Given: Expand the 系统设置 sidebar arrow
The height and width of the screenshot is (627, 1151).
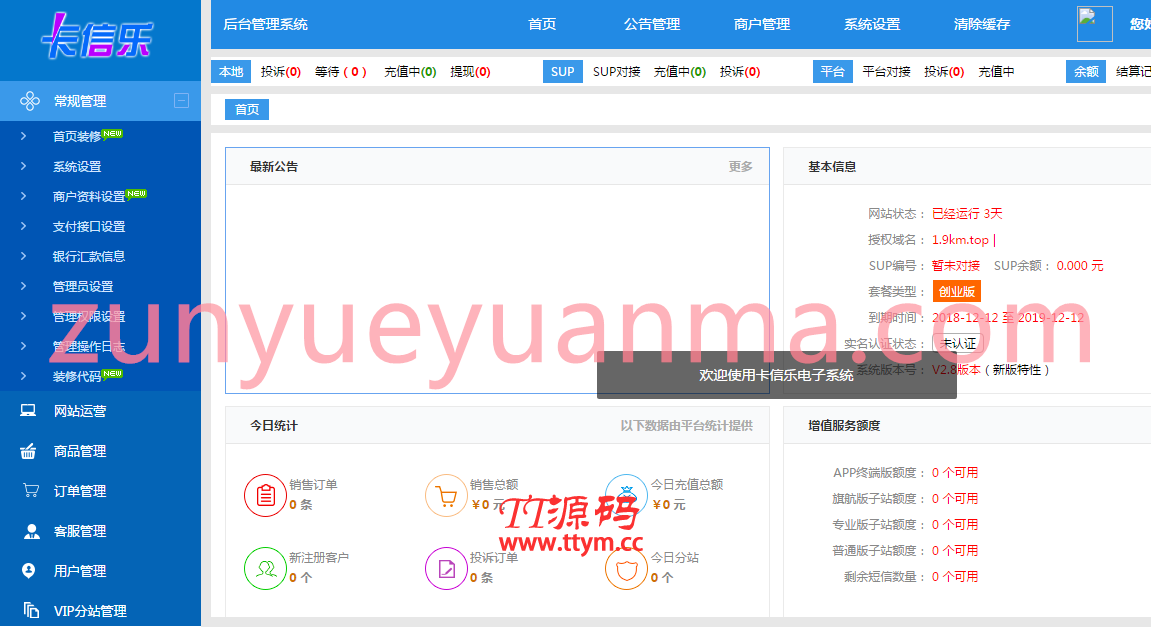Looking at the screenshot, I should 23,166.
